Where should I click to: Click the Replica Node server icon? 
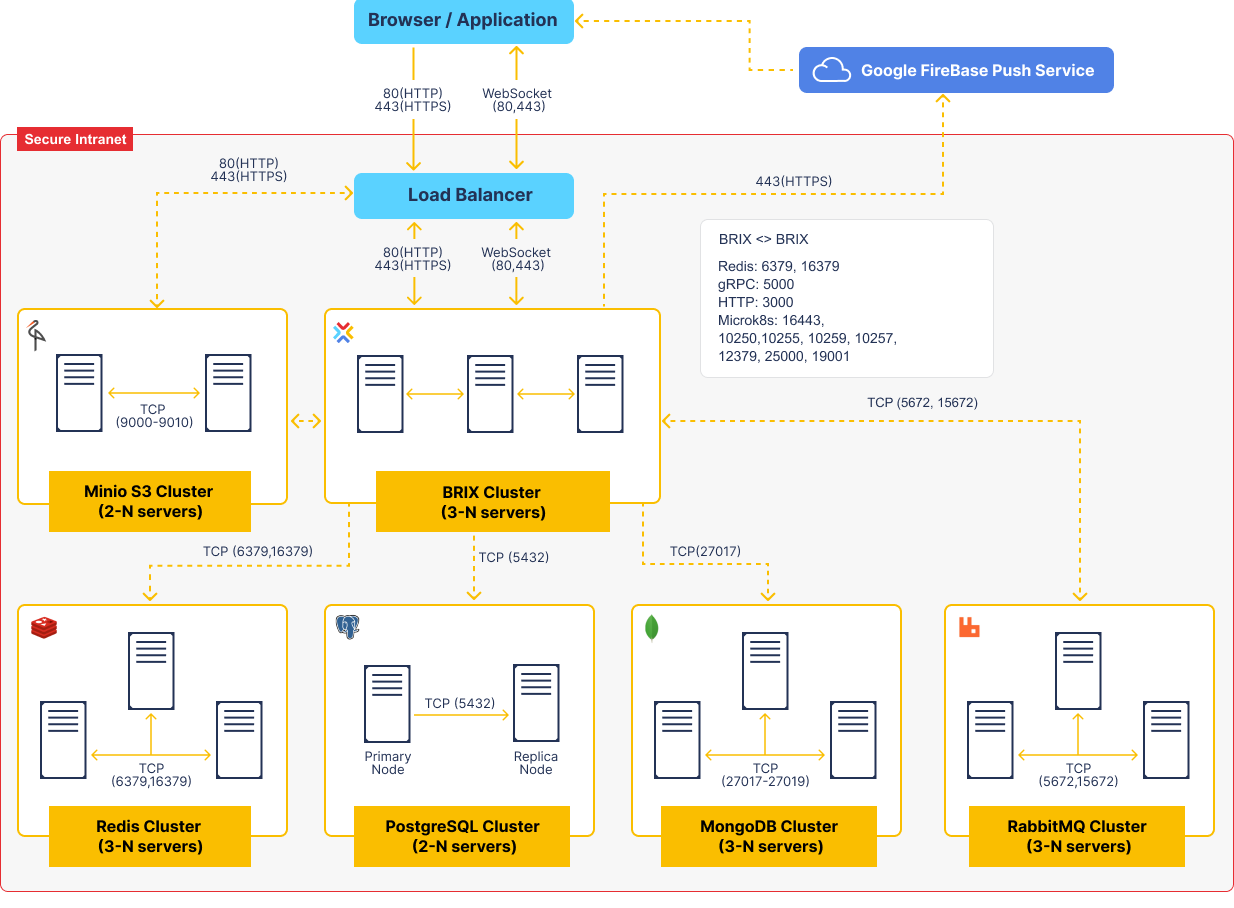pyautogui.click(x=536, y=703)
